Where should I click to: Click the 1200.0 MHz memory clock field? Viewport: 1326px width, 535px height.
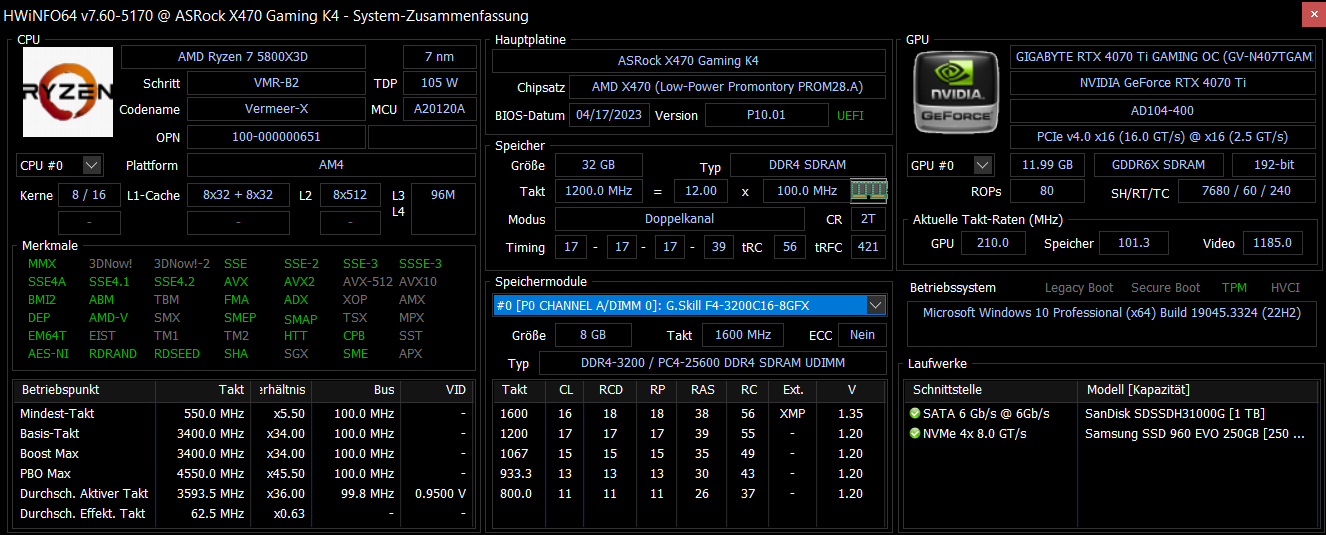pos(599,191)
